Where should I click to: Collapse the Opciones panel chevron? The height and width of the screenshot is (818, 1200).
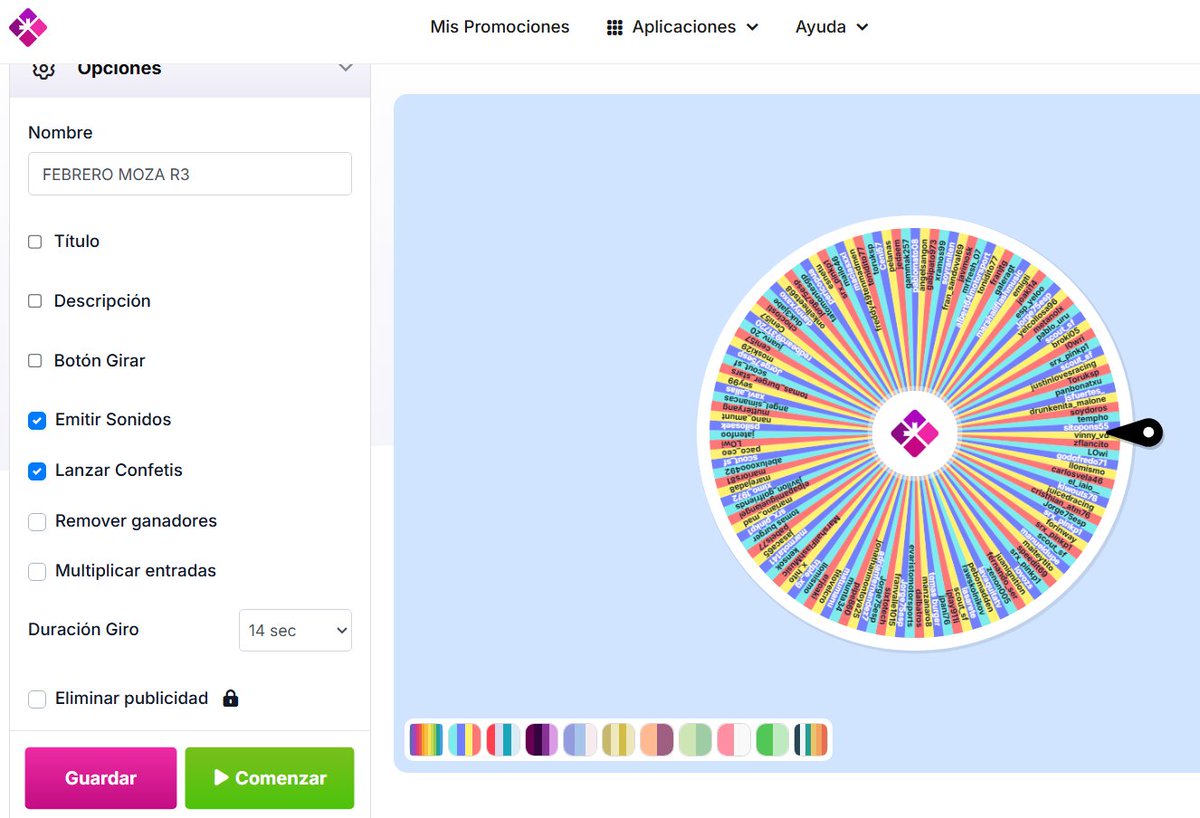tap(346, 68)
